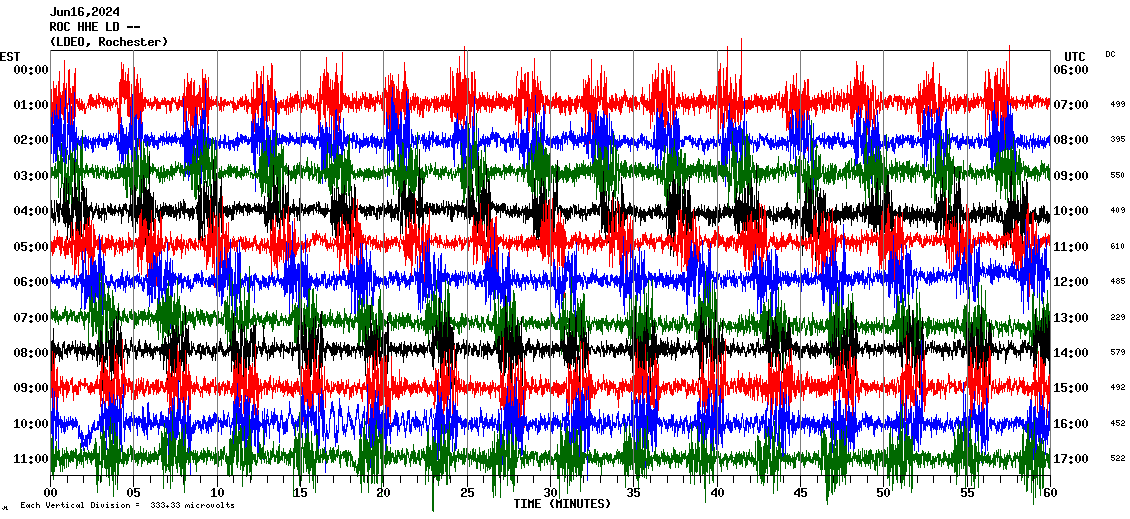Click the DC offset value 610
The height and width of the screenshot is (519, 1130).
tap(1117, 246)
